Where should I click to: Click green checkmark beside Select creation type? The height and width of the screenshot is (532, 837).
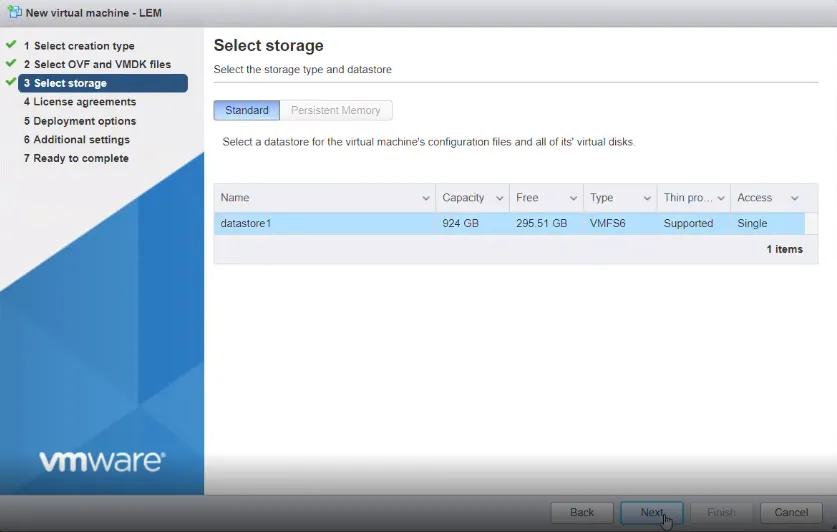click(x=11, y=45)
